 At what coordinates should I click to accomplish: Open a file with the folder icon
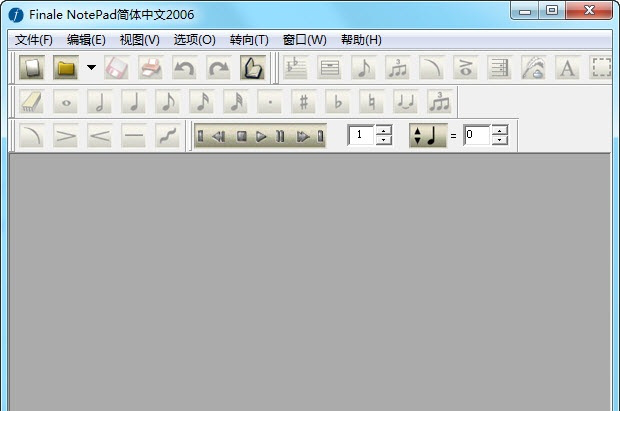[x=66, y=68]
